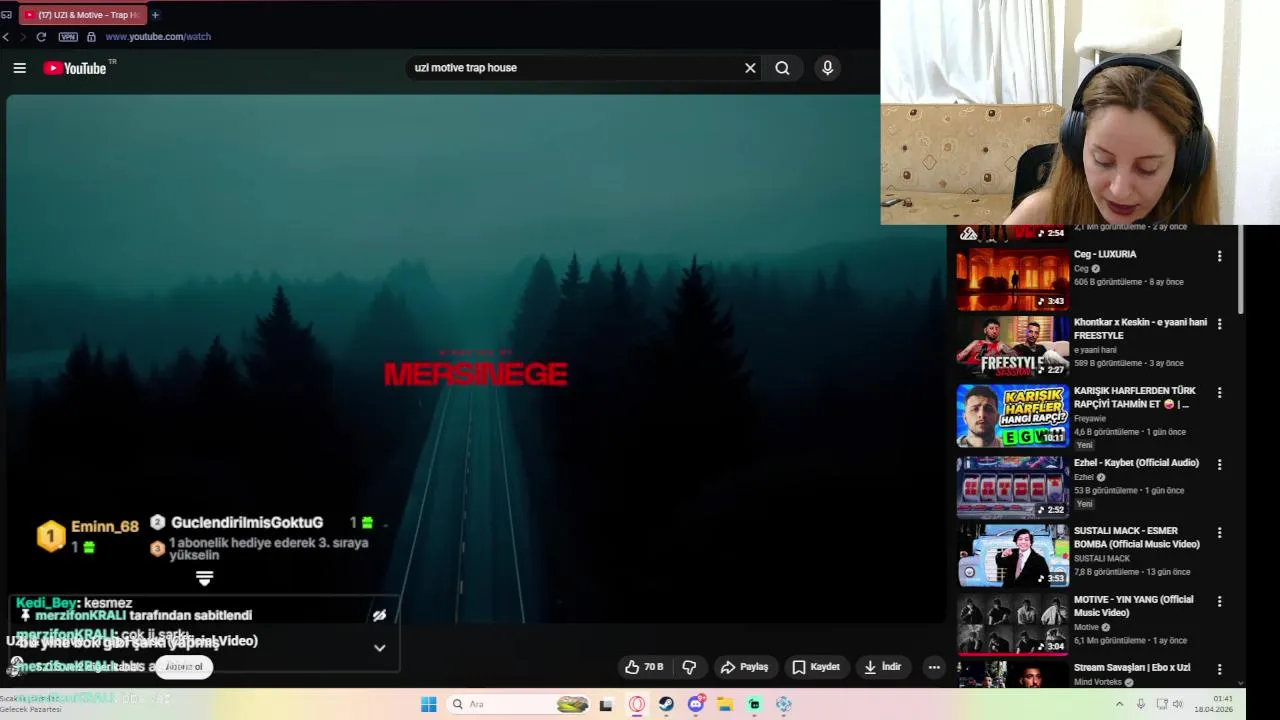Save the video with Kaydet button
Screen dimensions: 1280x720
click(816, 667)
